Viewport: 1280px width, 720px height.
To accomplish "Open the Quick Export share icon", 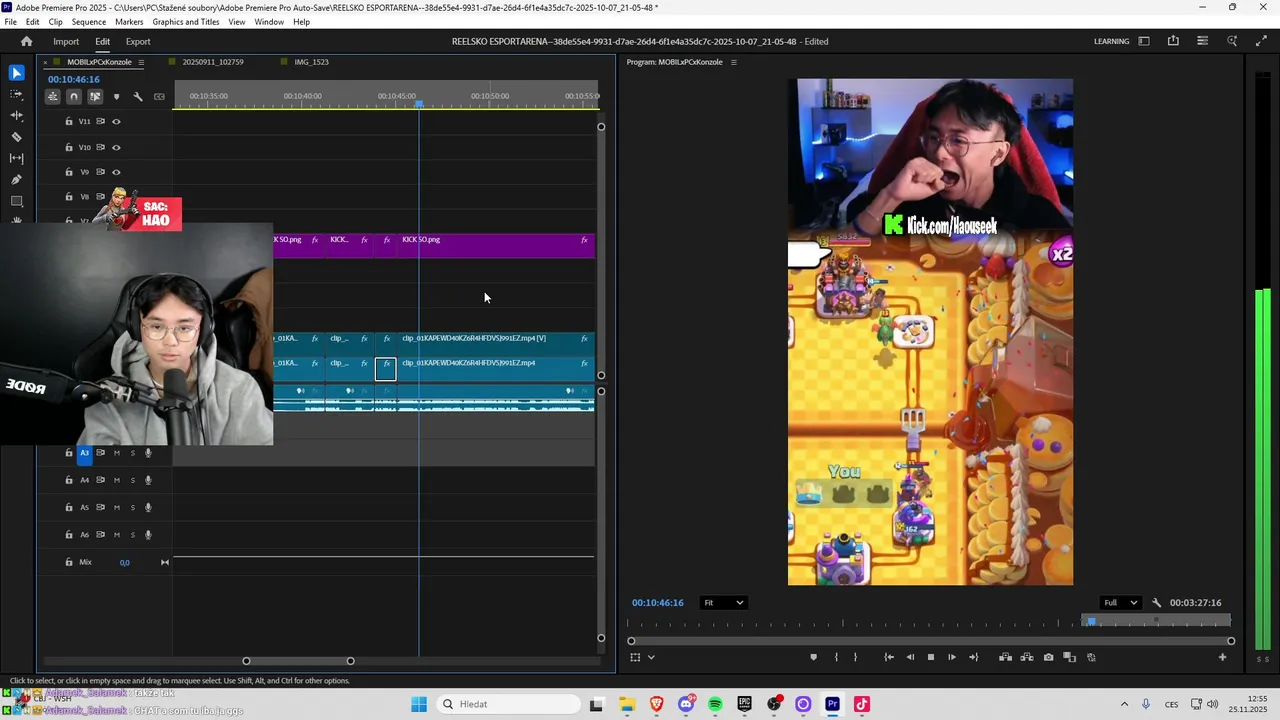I will 1173,41.
